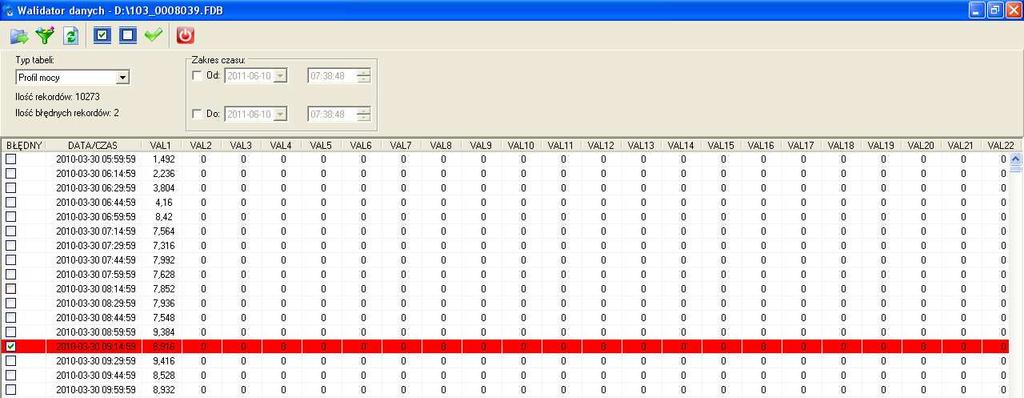The width and height of the screenshot is (1024, 398).
Task: Enable the 'Do' time range checkbox
Action: (197, 114)
